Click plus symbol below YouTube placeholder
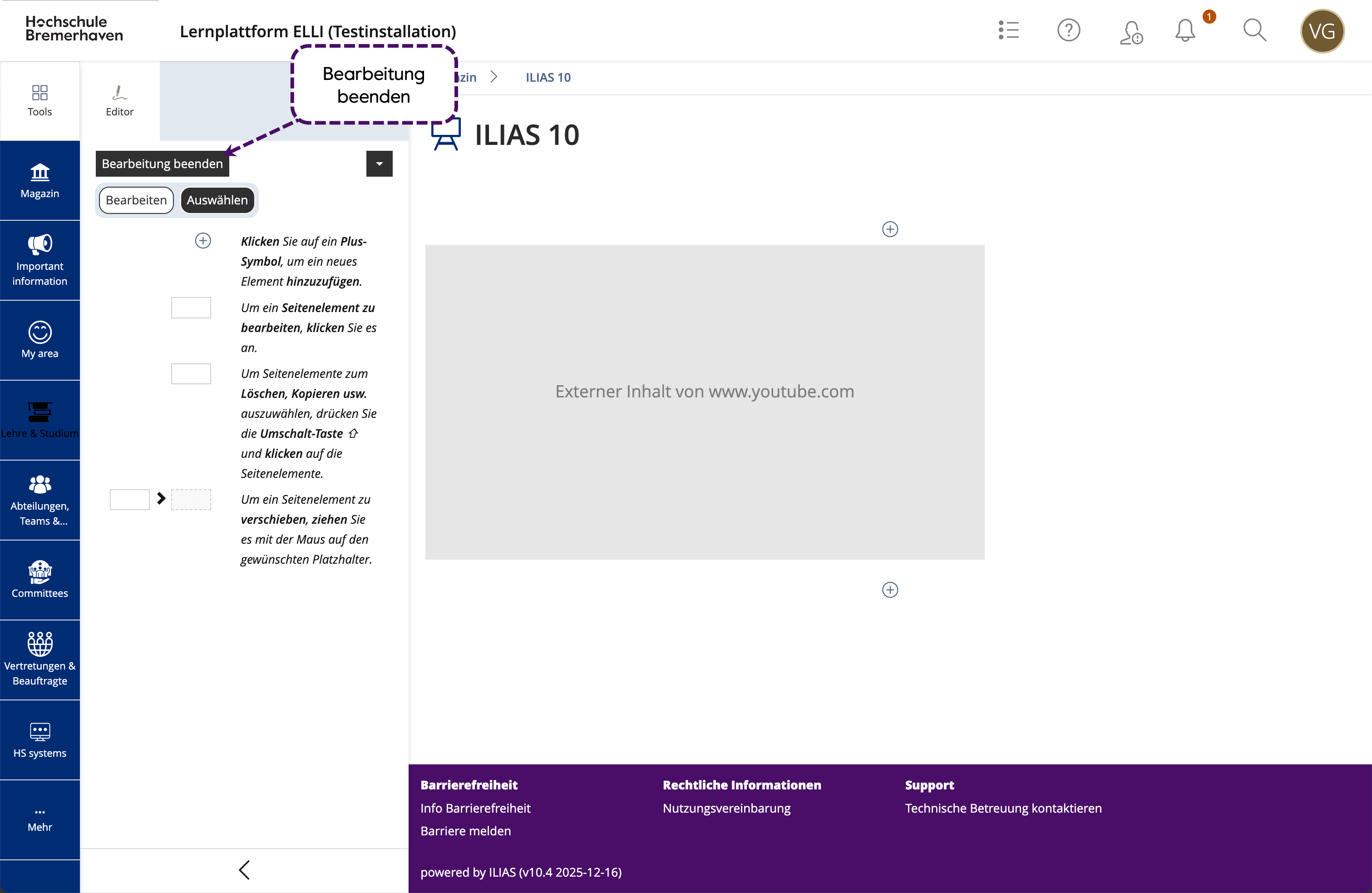Viewport: 1372px width, 893px height. pos(890,590)
